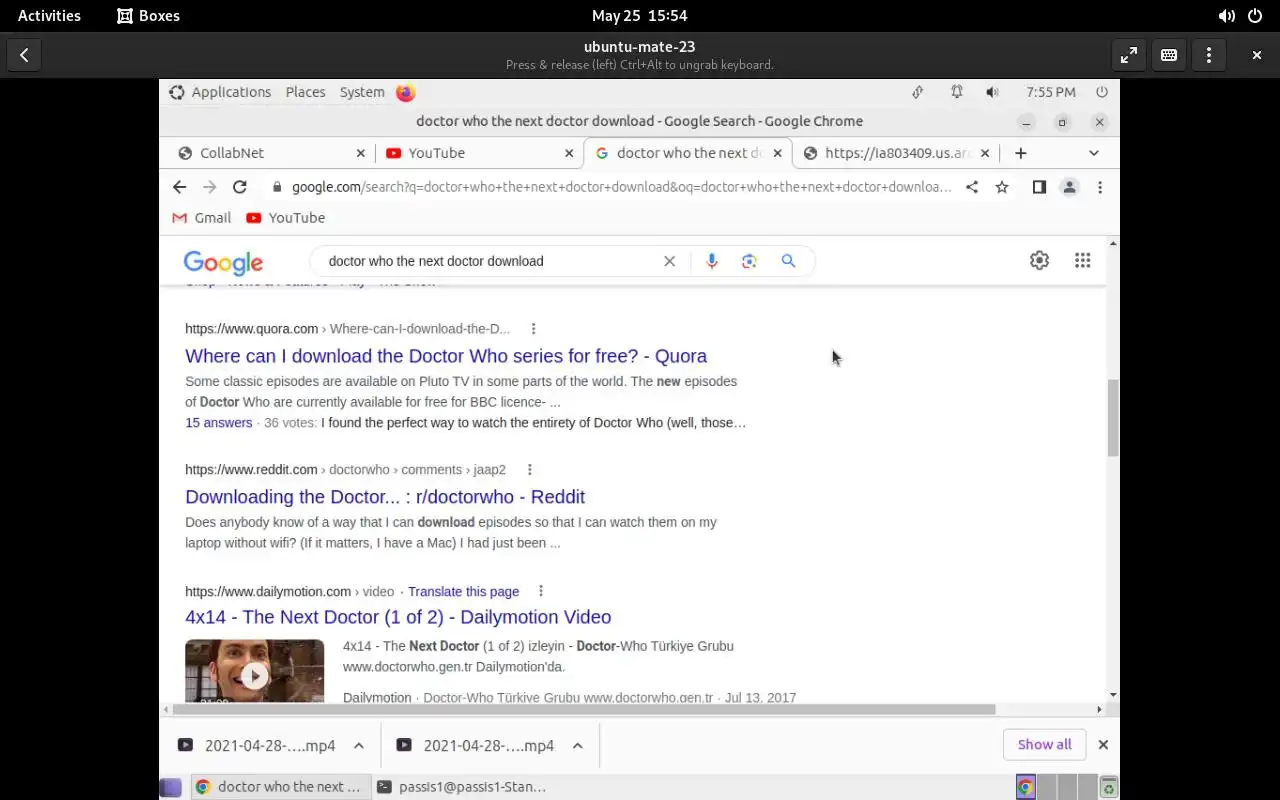Image resolution: width=1280 pixels, height=800 pixels.
Task: Open Boxes app menu in top bar
Action: click(148, 16)
